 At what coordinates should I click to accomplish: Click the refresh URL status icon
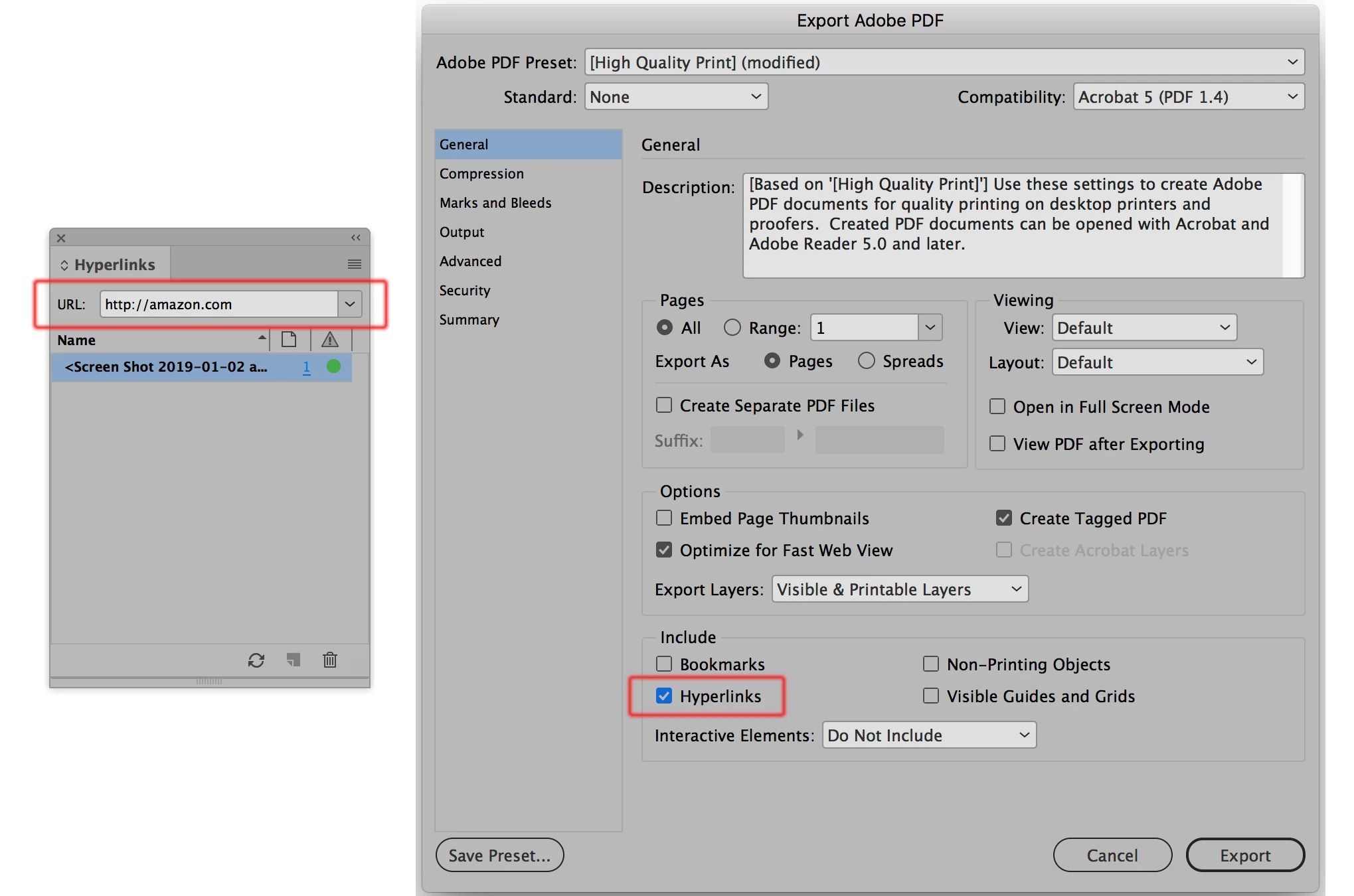point(256,660)
